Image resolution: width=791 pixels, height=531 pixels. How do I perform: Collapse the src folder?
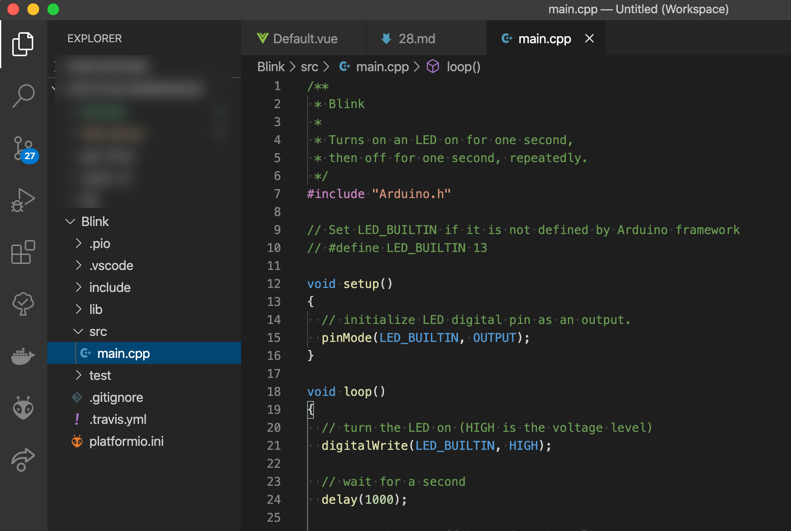coord(97,332)
